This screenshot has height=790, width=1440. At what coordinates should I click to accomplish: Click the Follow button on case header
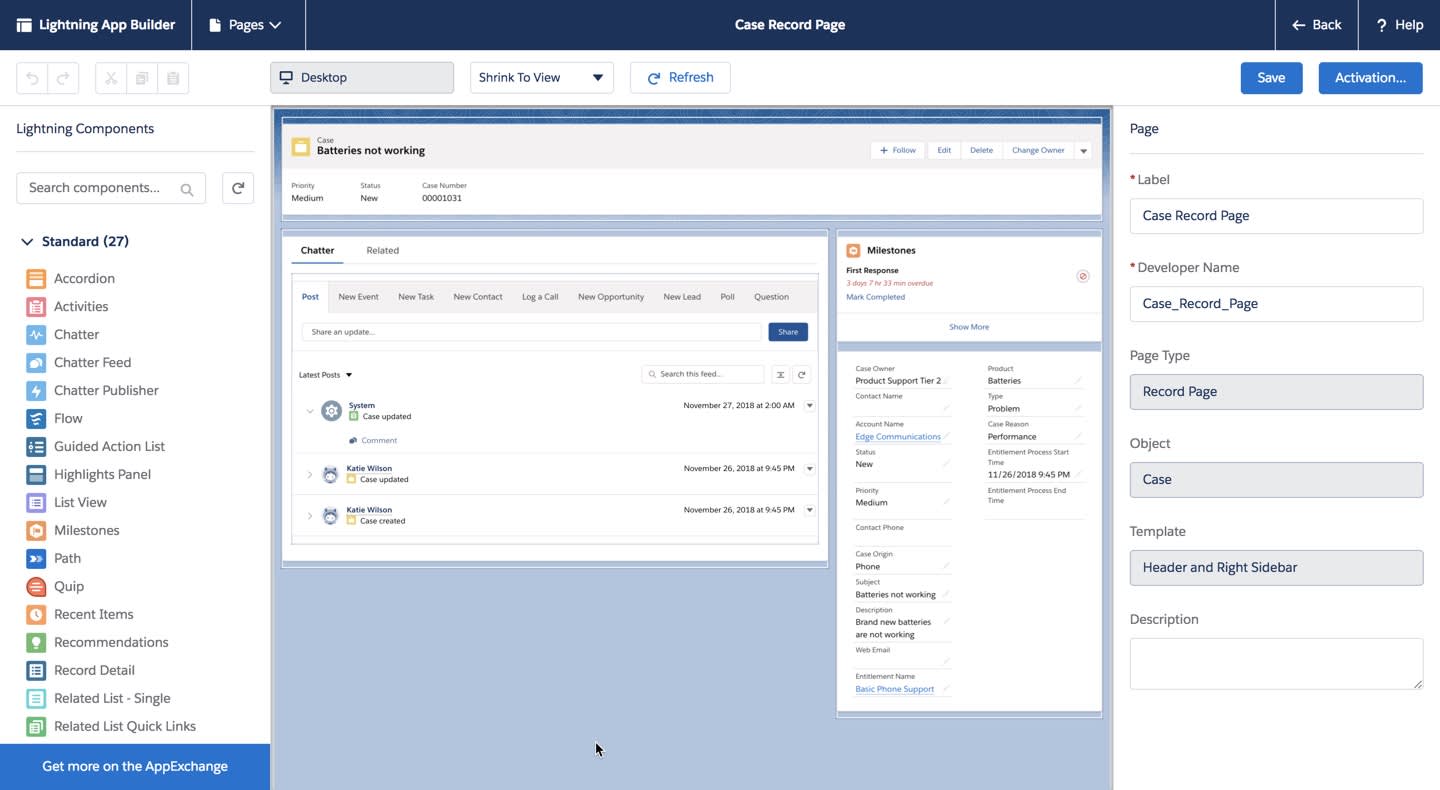click(x=897, y=151)
